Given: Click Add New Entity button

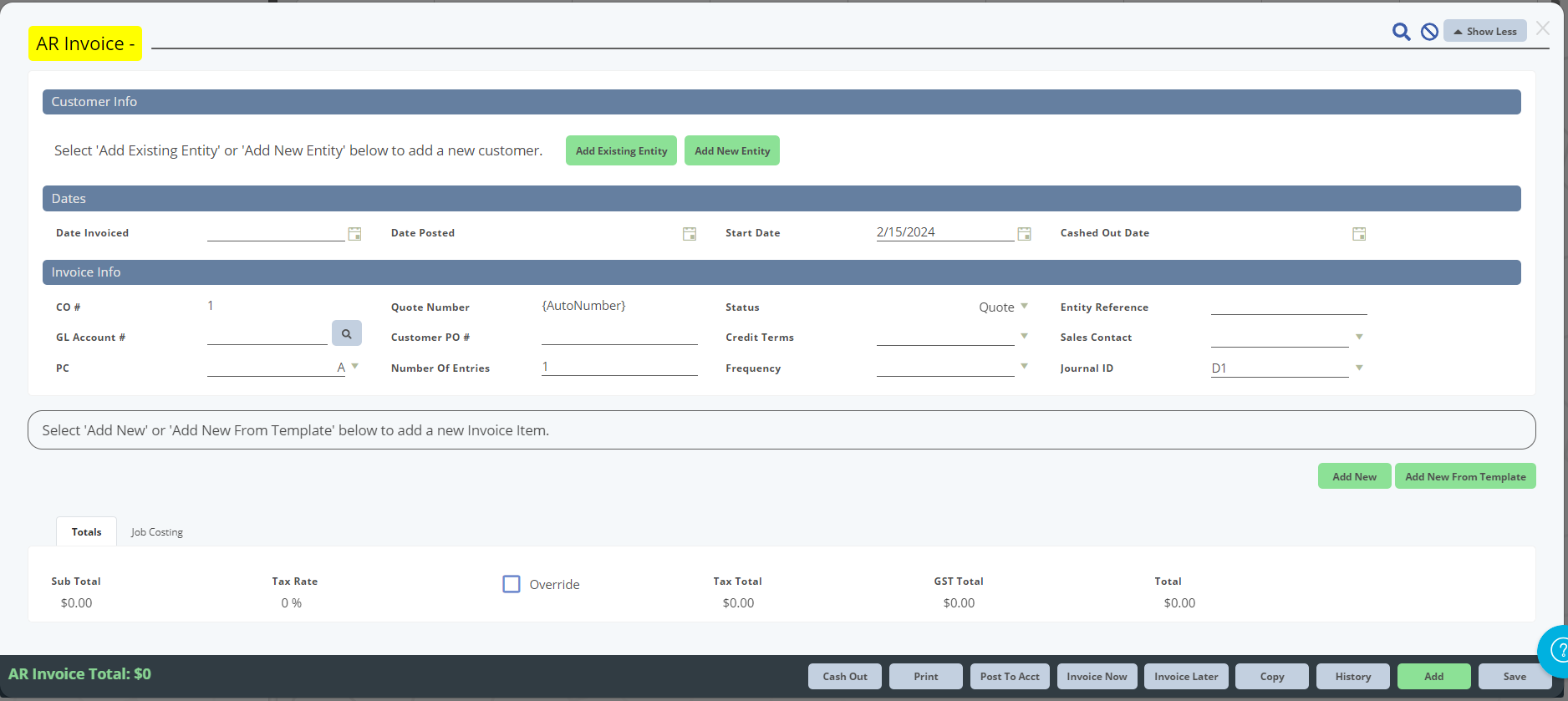Looking at the screenshot, I should (x=732, y=151).
